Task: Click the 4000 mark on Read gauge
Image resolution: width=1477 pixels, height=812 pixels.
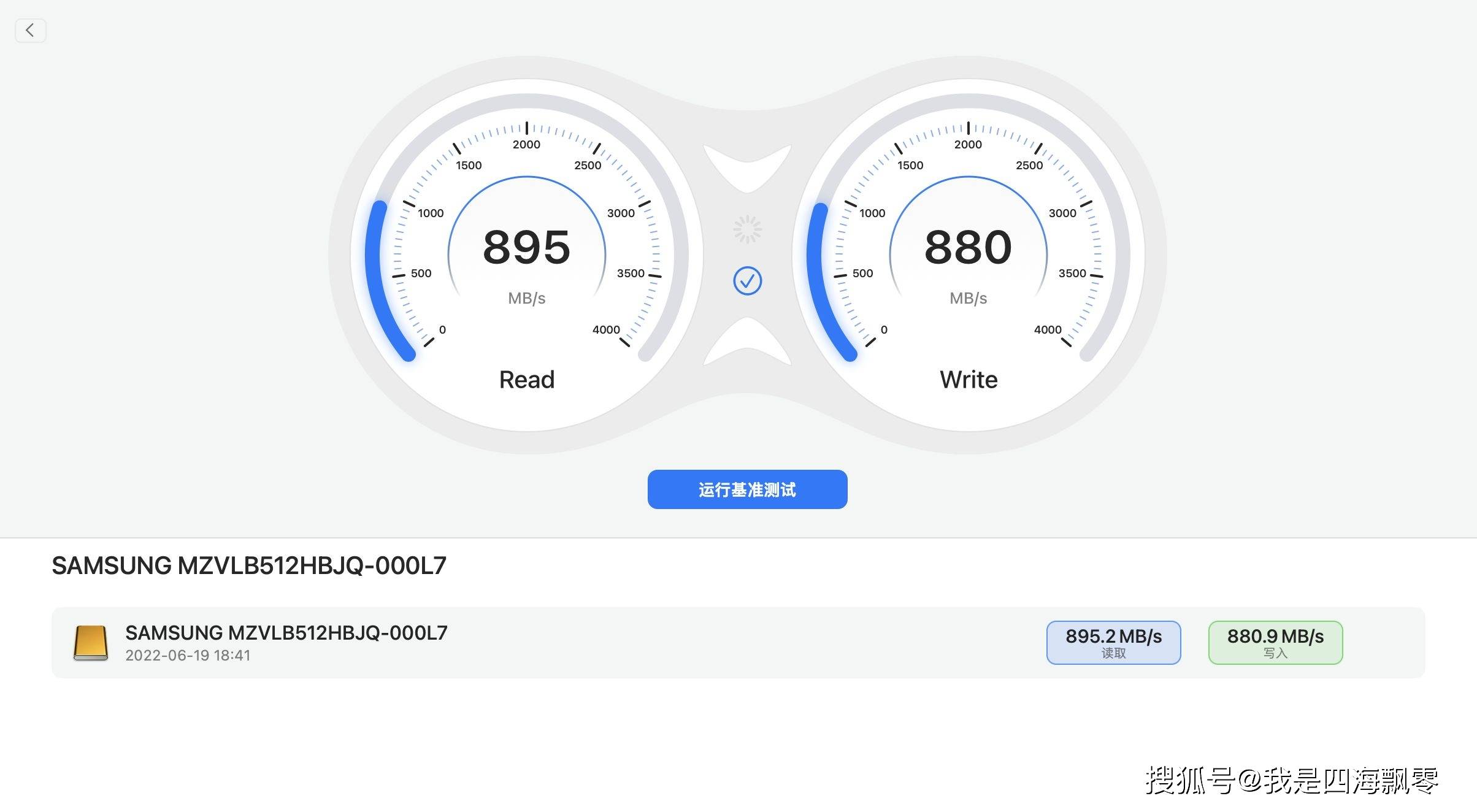Action: 606,329
